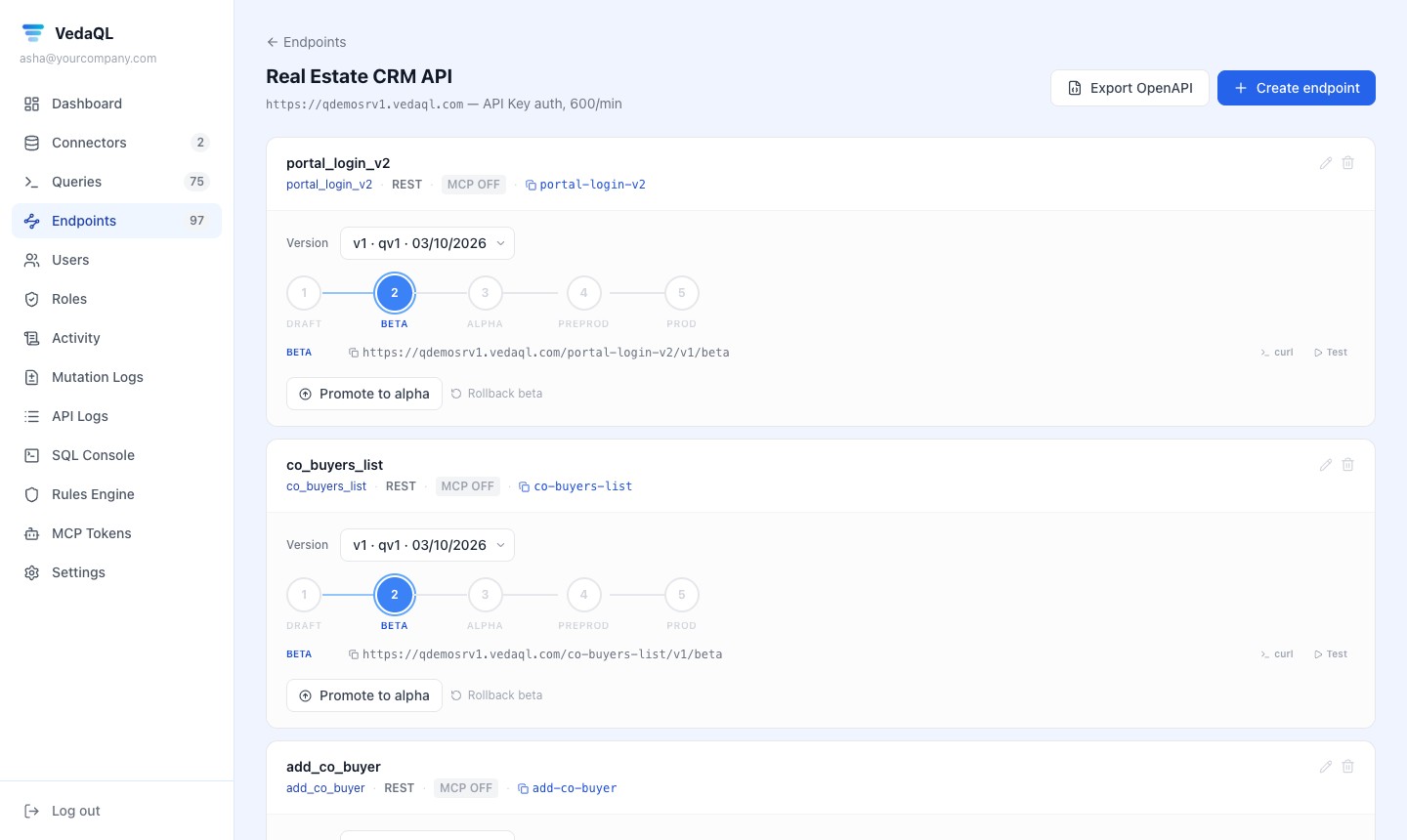Click the Real Estate CRM API base URL
1407x840 pixels.
pyautogui.click(x=364, y=104)
